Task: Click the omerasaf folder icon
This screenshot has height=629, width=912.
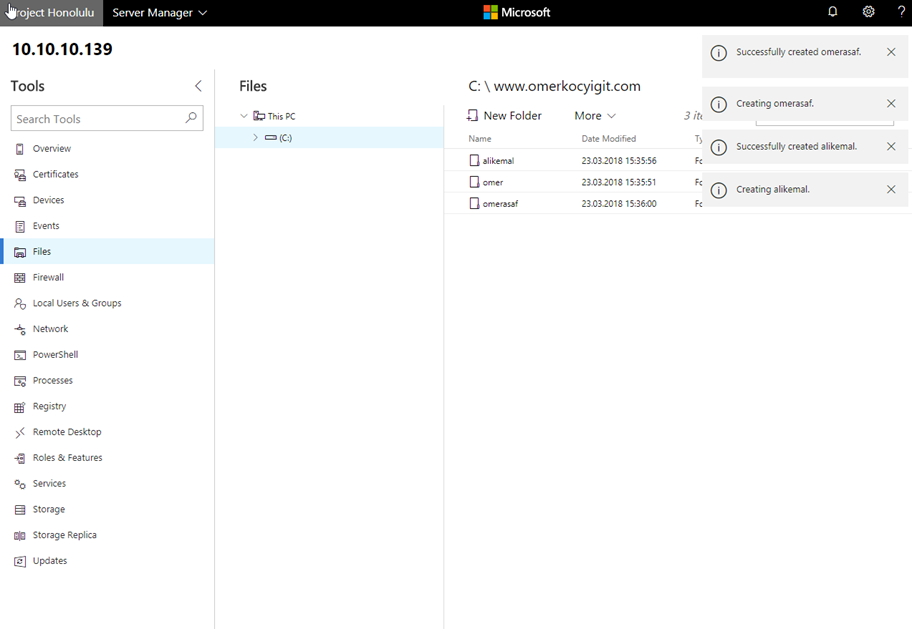Action: click(474, 203)
